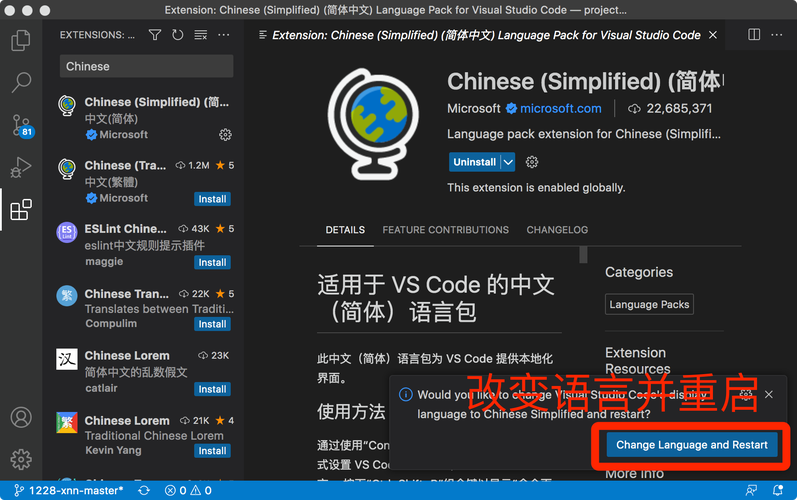The image size is (797, 500).
Task: Expand the Uninstall dropdown arrow
Action: (x=508, y=162)
